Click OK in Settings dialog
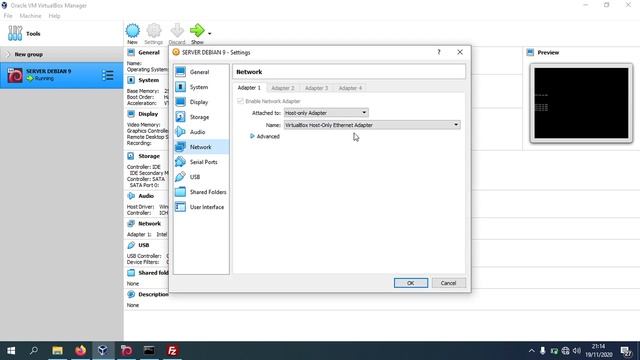This screenshot has width=640, height=360. click(411, 283)
